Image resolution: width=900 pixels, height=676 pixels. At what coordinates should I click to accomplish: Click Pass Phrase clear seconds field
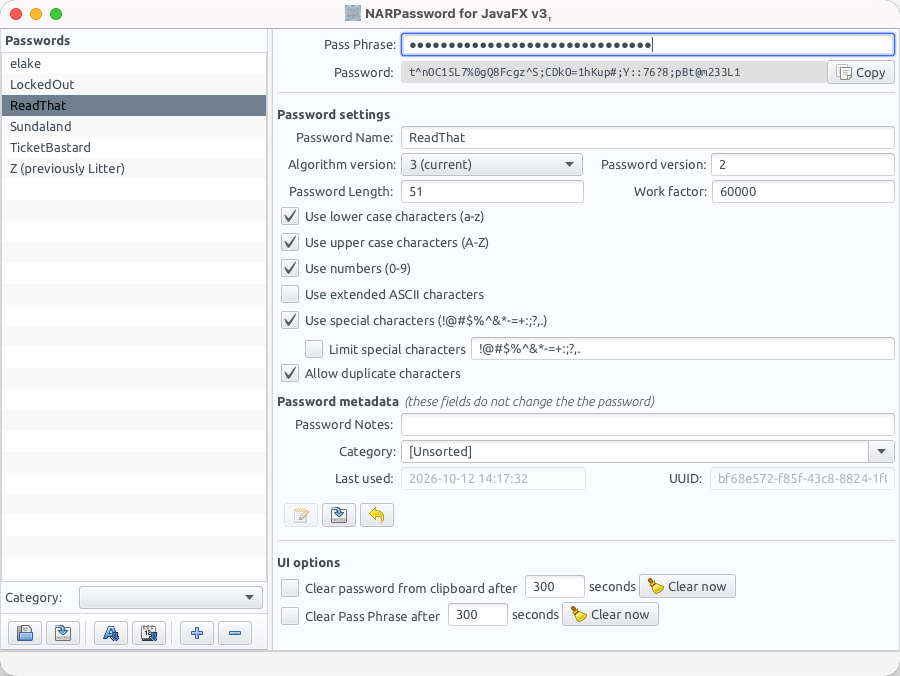478,615
